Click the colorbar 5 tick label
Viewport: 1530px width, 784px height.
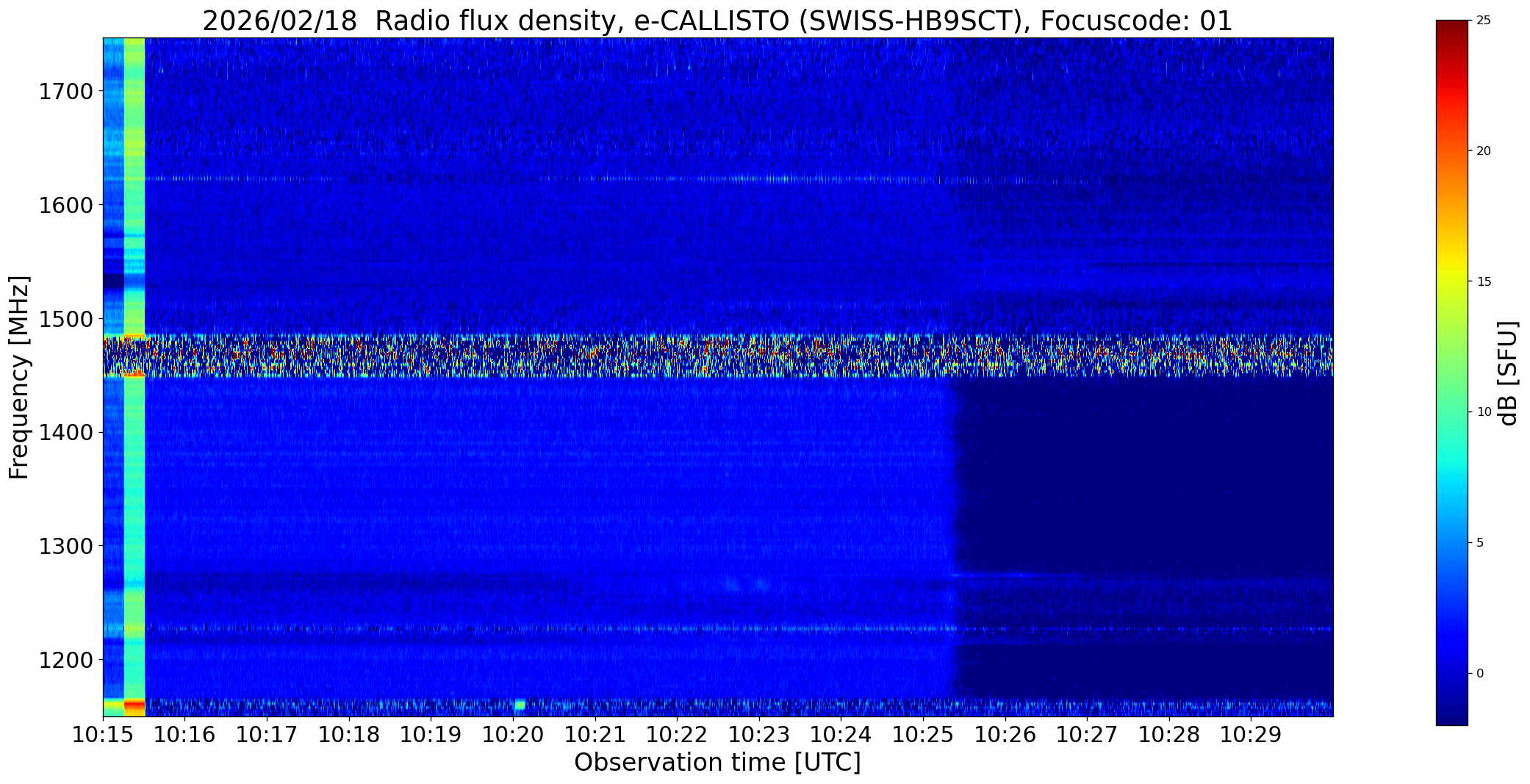[1480, 543]
